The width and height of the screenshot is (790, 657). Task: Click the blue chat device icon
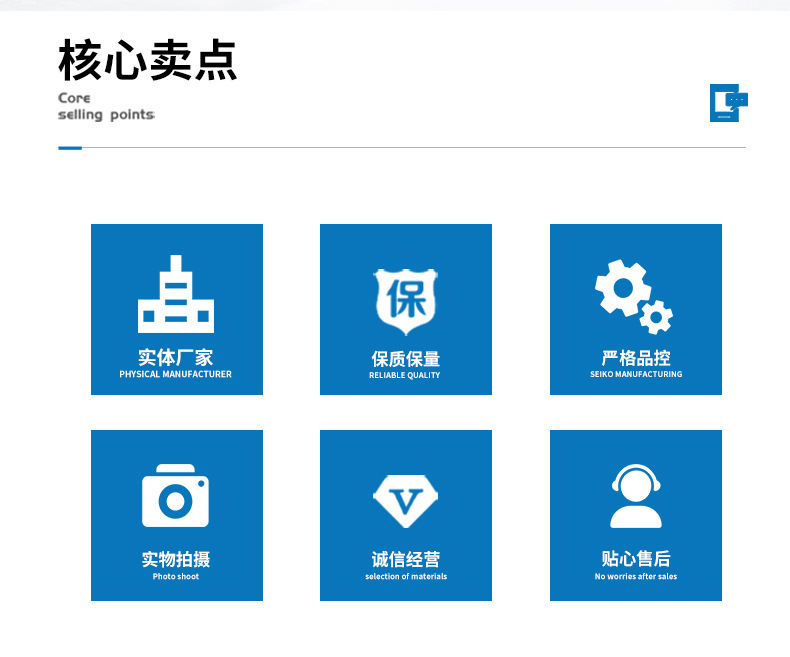[729, 103]
